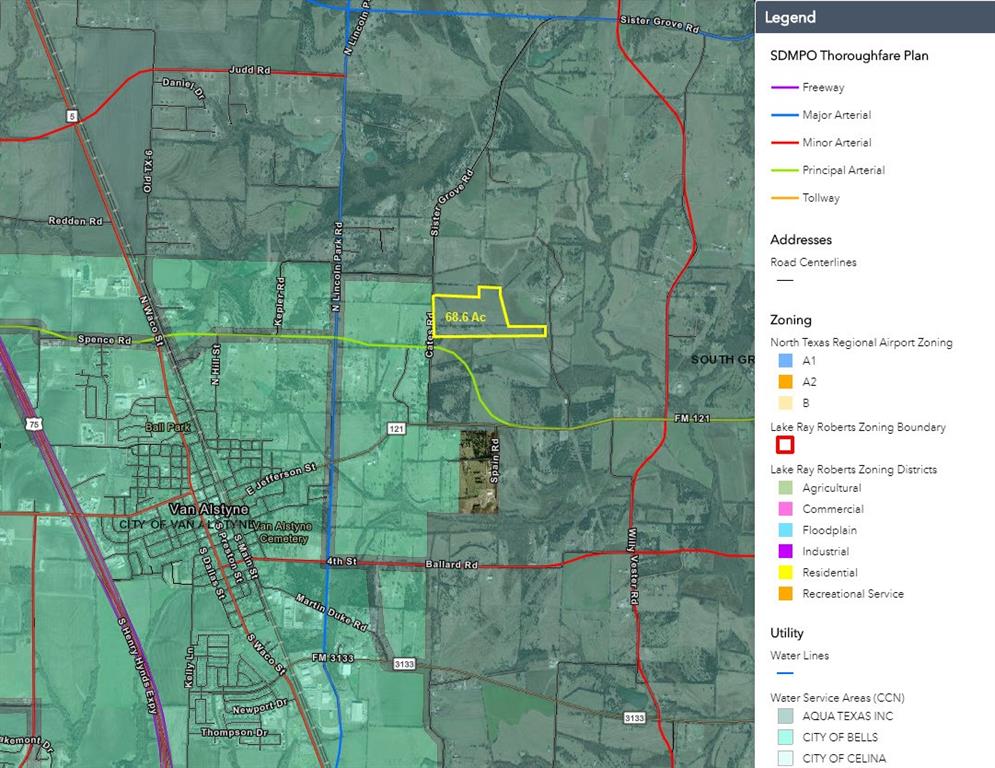
Task: Select the 68.6 Ac parcel label
Action: [466, 317]
